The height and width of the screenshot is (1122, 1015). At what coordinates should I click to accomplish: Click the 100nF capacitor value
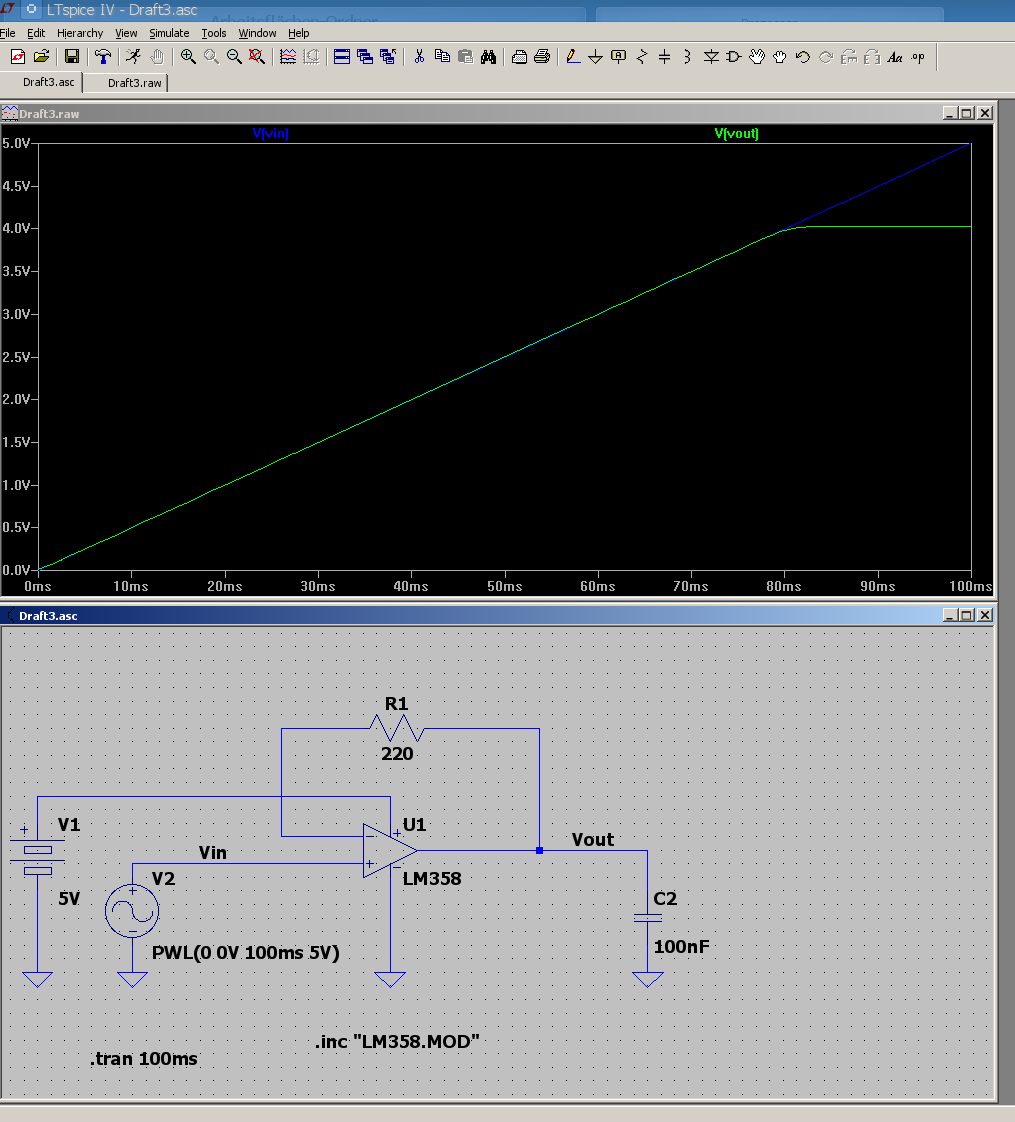coord(681,947)
